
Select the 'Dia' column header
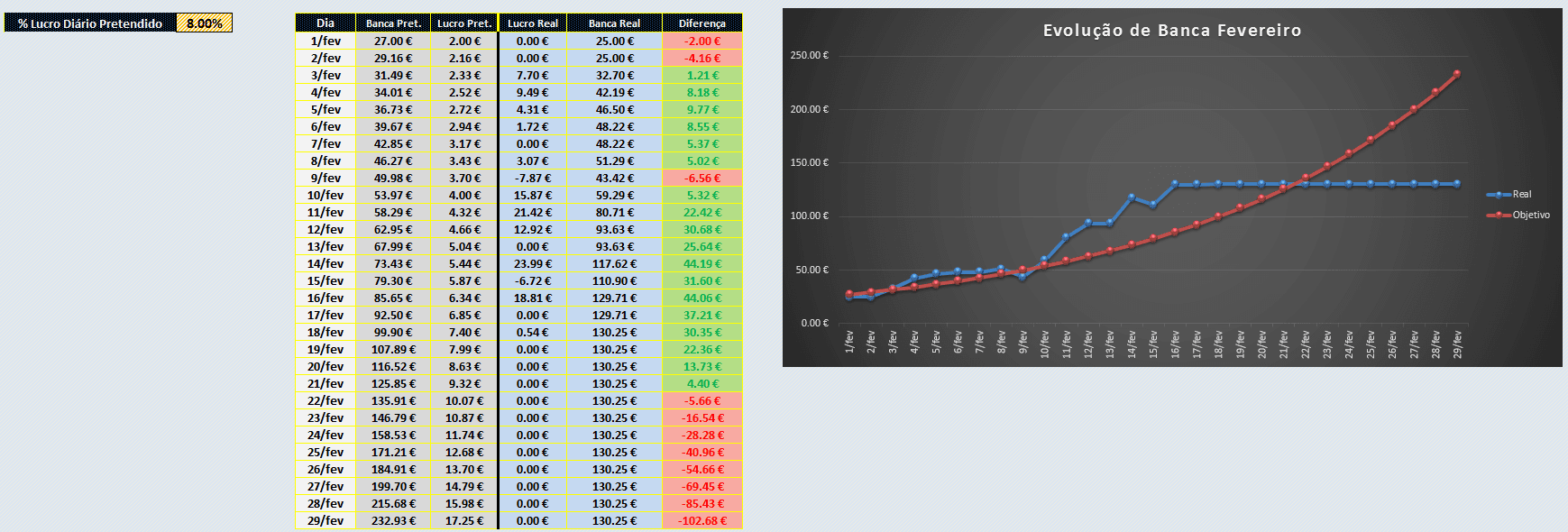(x=326, y=23)
